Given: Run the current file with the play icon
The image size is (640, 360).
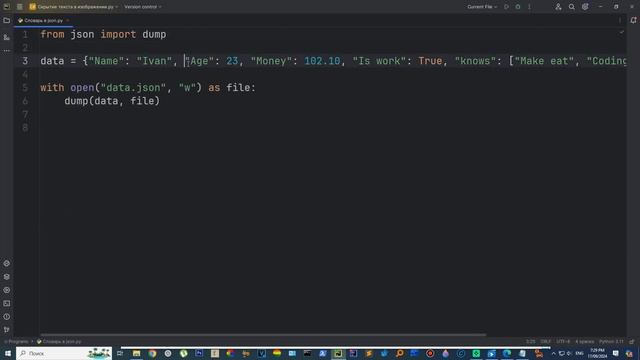Looking at the screenshot, I should click(507, 7).
